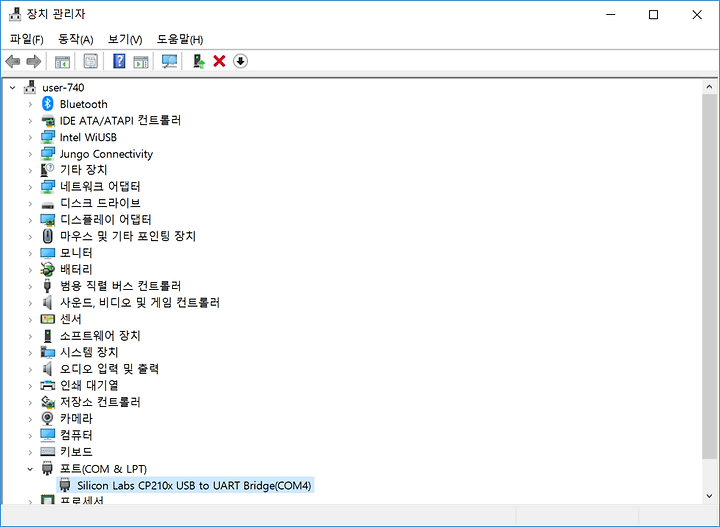
Task: Click the 네트워크 어댑터 icon
Action: pyautogui.click(x=48, y=186)
